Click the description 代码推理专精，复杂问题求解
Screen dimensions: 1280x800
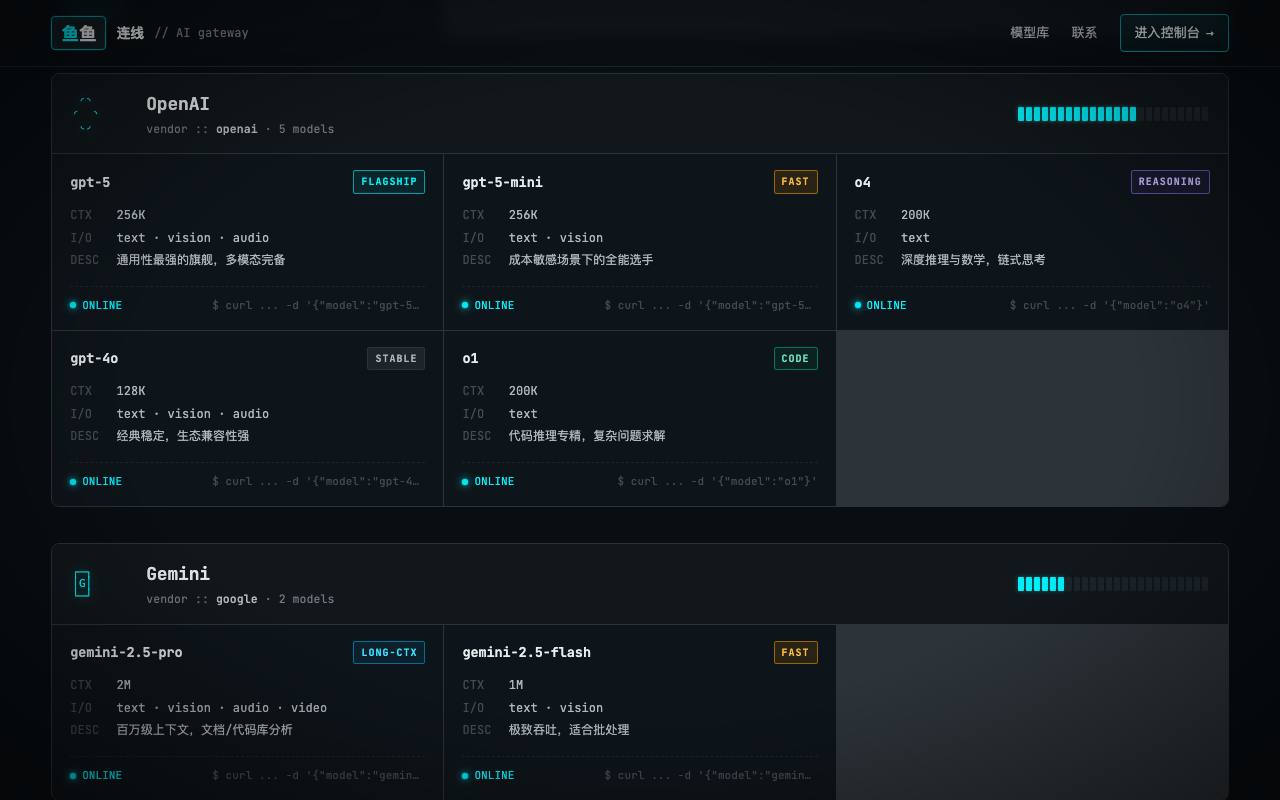pyautogui.click(x=587, y=436)
